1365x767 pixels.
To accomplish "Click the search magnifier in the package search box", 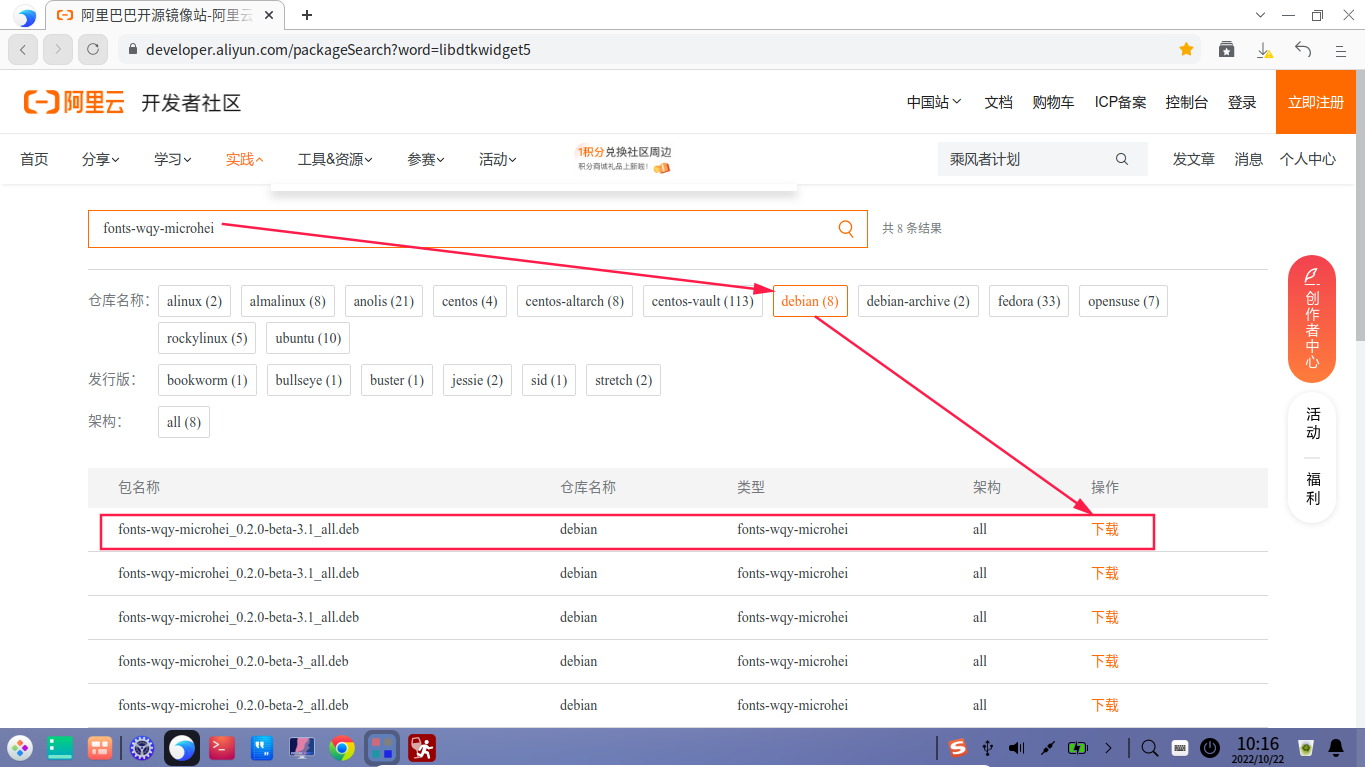I will pyautogui.click(x=845, y=228).
